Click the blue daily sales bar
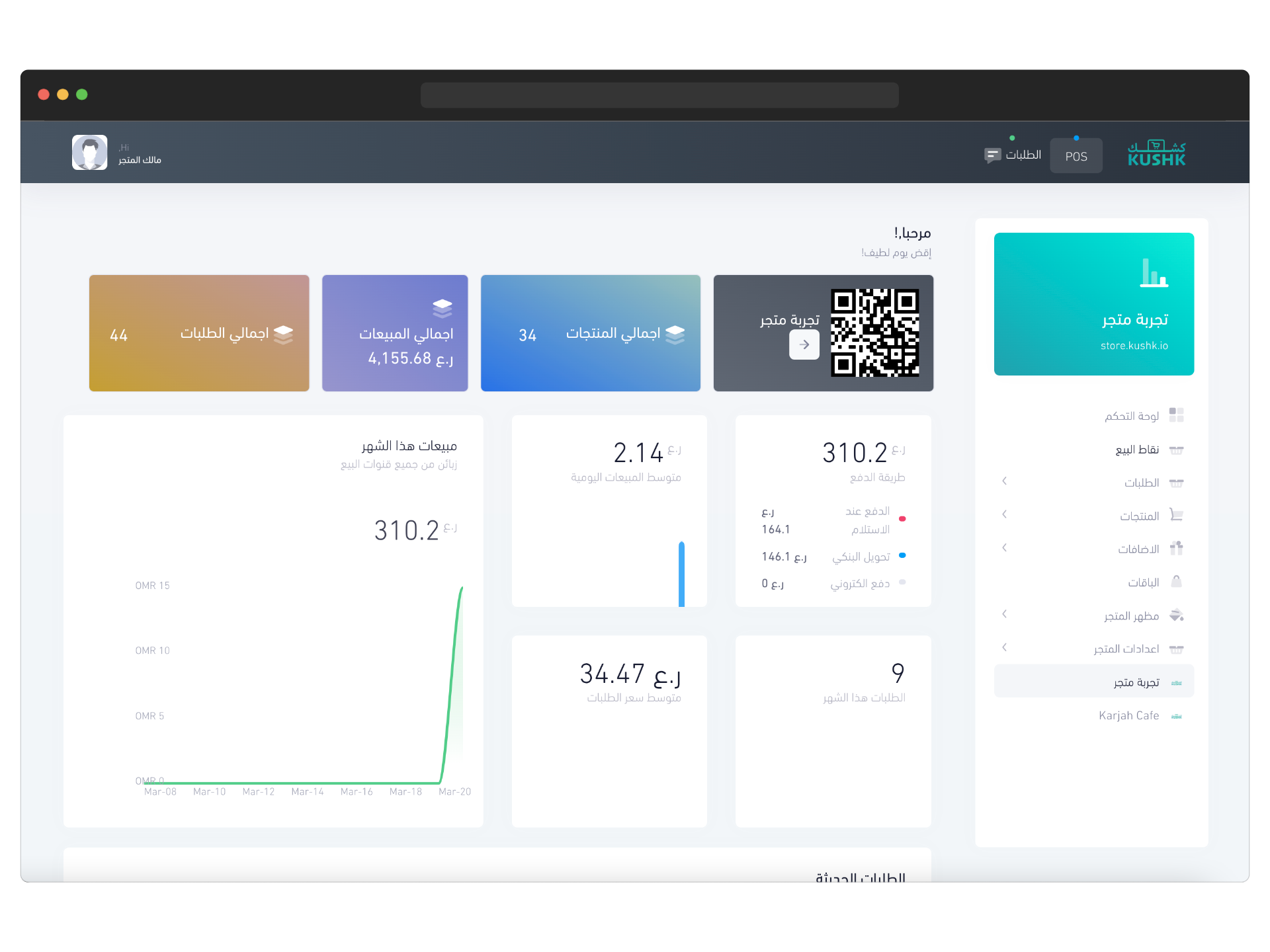1270x952 pixels. click(681, 574)
